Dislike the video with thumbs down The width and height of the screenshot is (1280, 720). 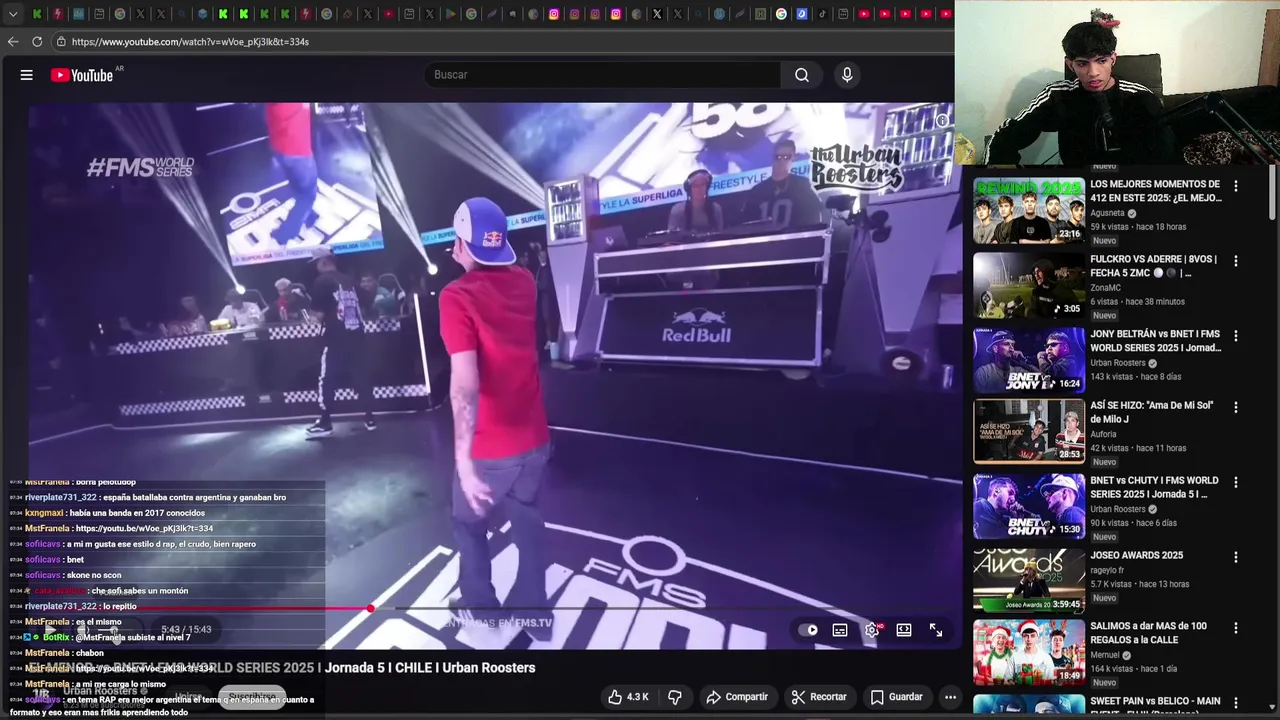tap(675, 697)
